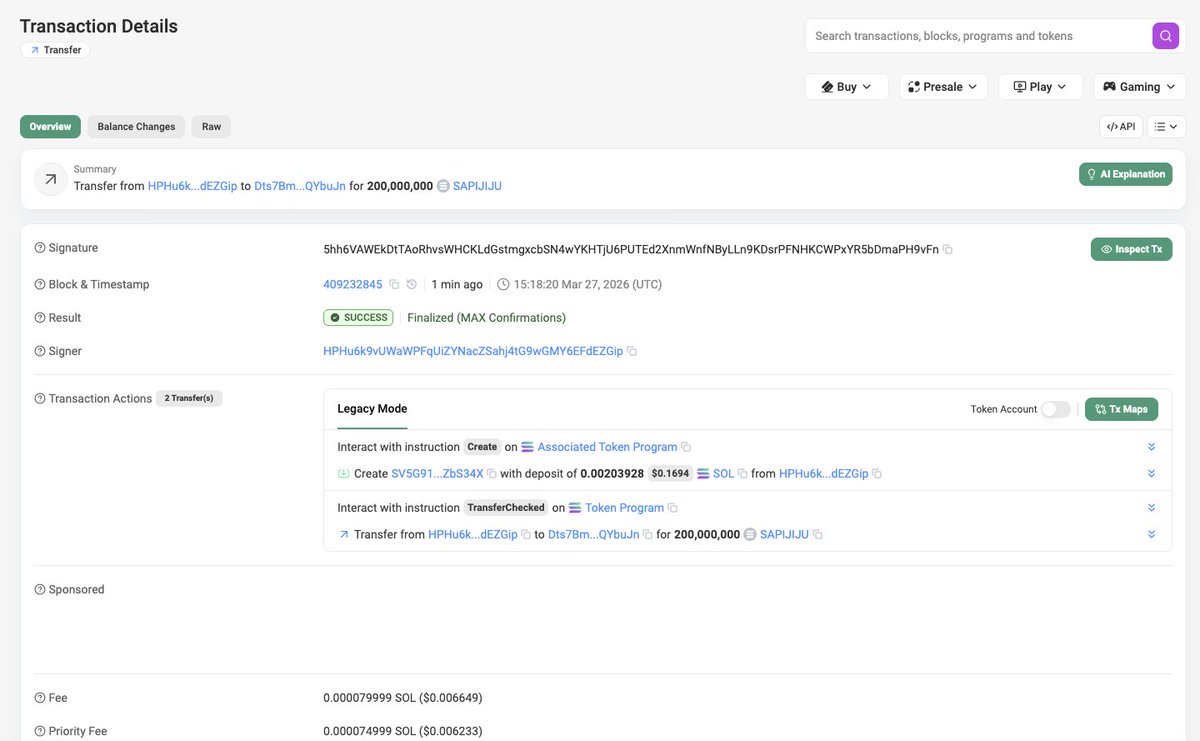This screenshot has width=1200, height=741.
Task: Click the clock icon before the UTC timestamp
Action: 503,284
